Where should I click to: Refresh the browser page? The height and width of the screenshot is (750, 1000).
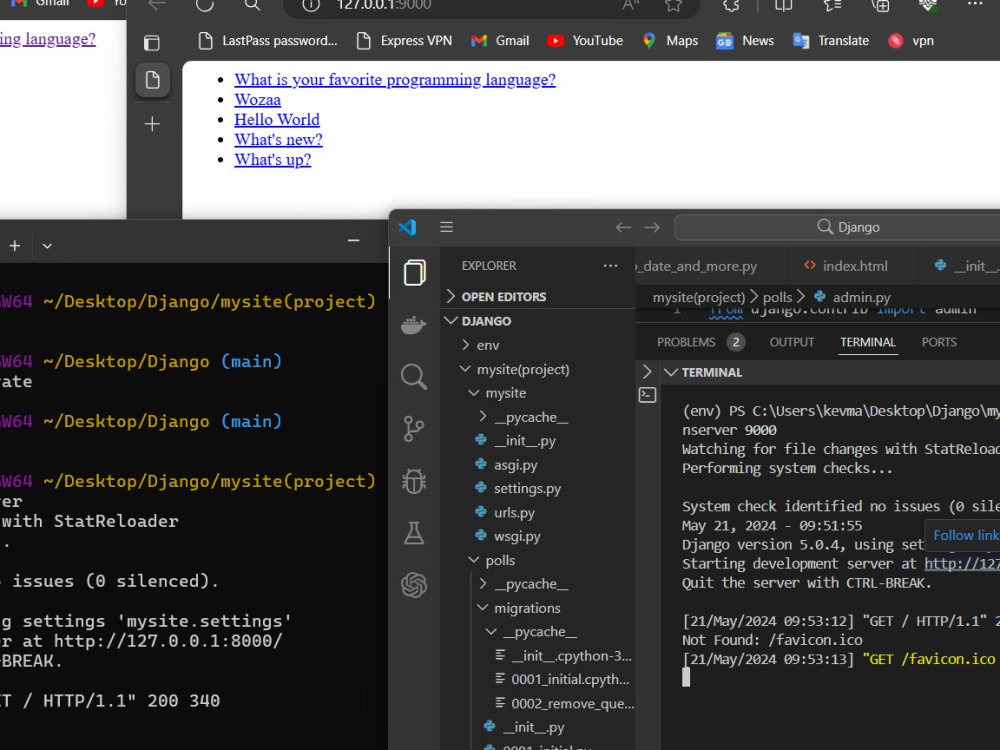(x=205, y=5)
